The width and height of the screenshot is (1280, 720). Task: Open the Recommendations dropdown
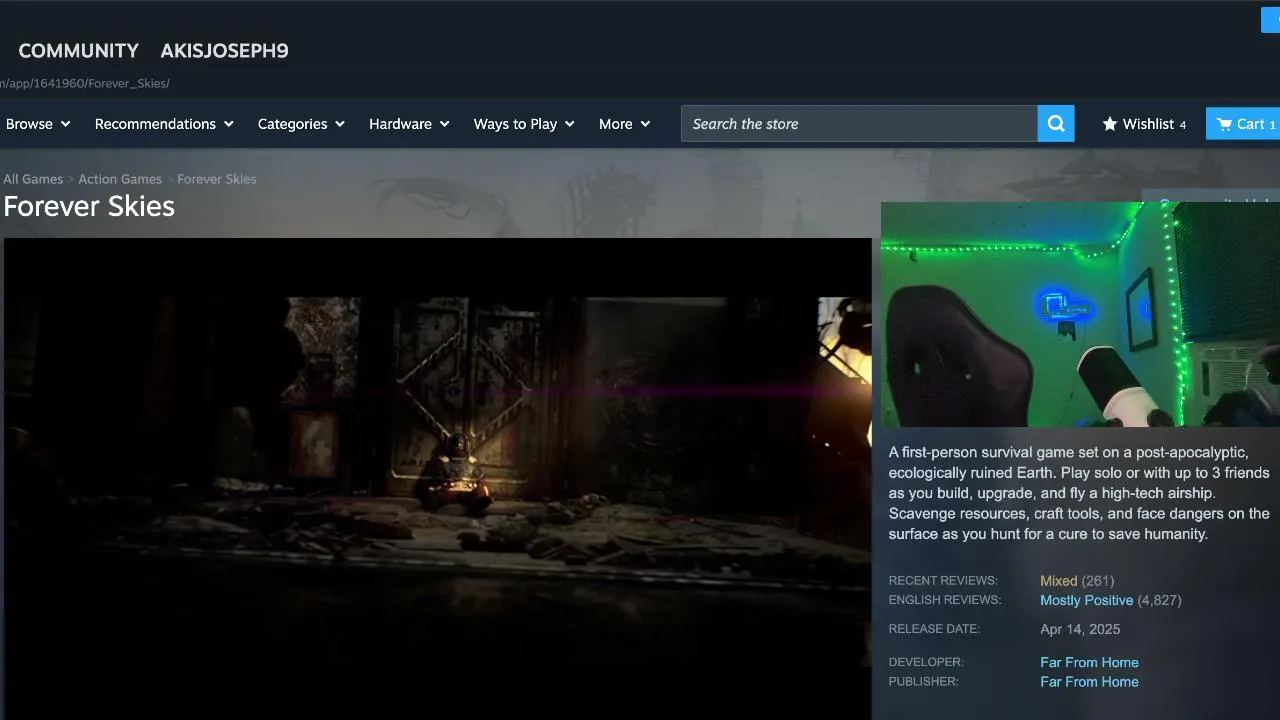(x=164, y=124)
